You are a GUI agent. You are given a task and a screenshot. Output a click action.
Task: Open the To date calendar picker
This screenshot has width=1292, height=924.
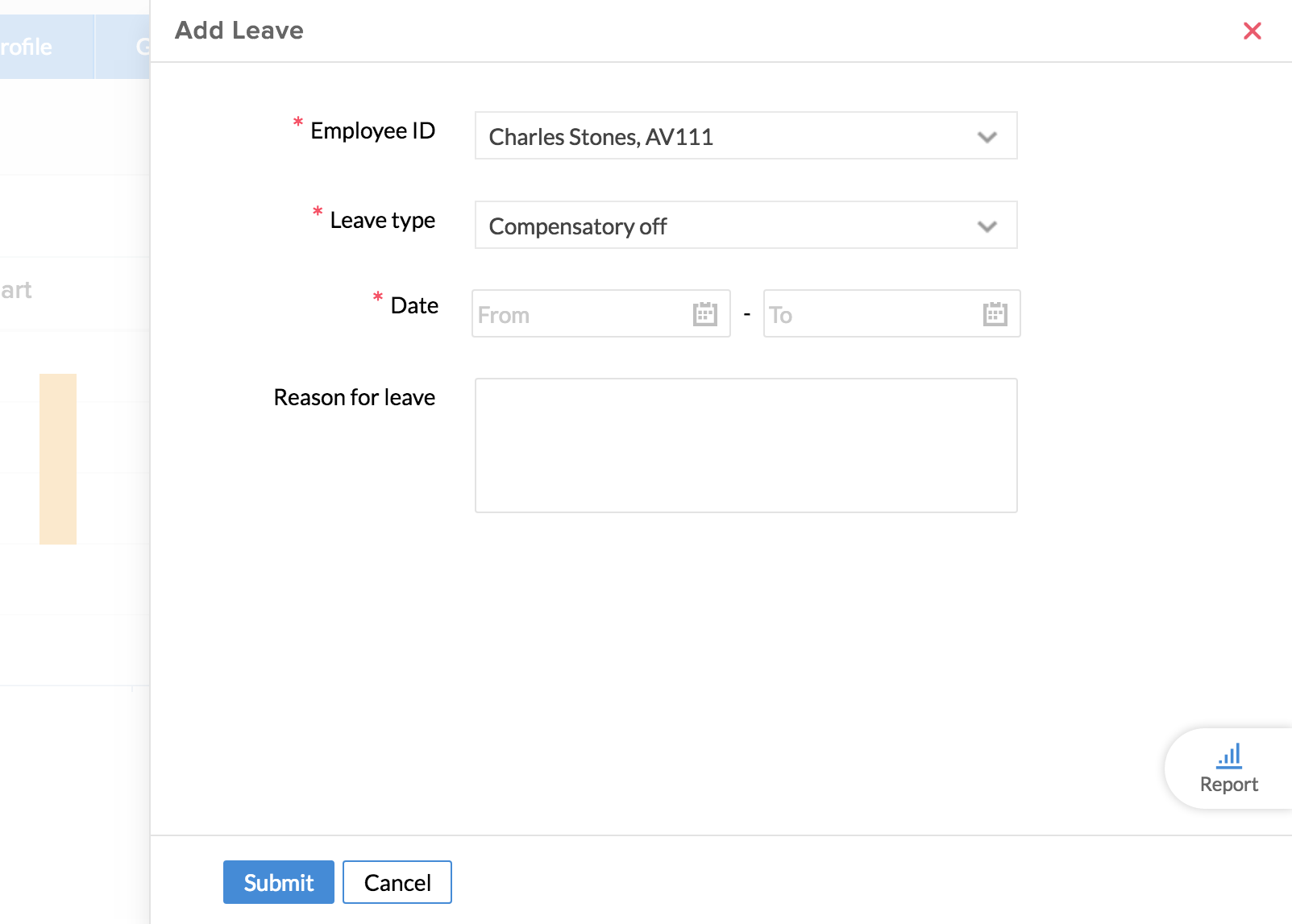[x=995, y=314]
